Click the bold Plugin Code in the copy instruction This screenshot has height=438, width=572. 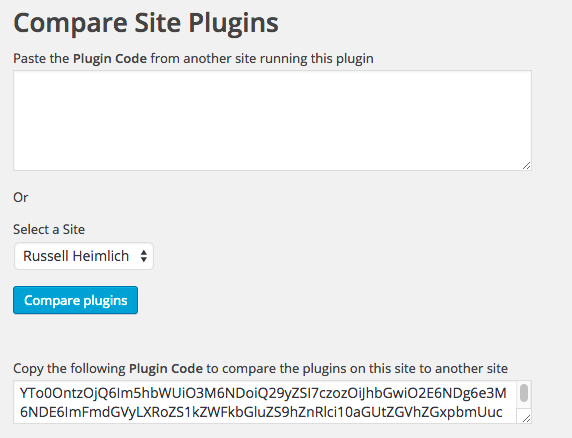[166, 368]
